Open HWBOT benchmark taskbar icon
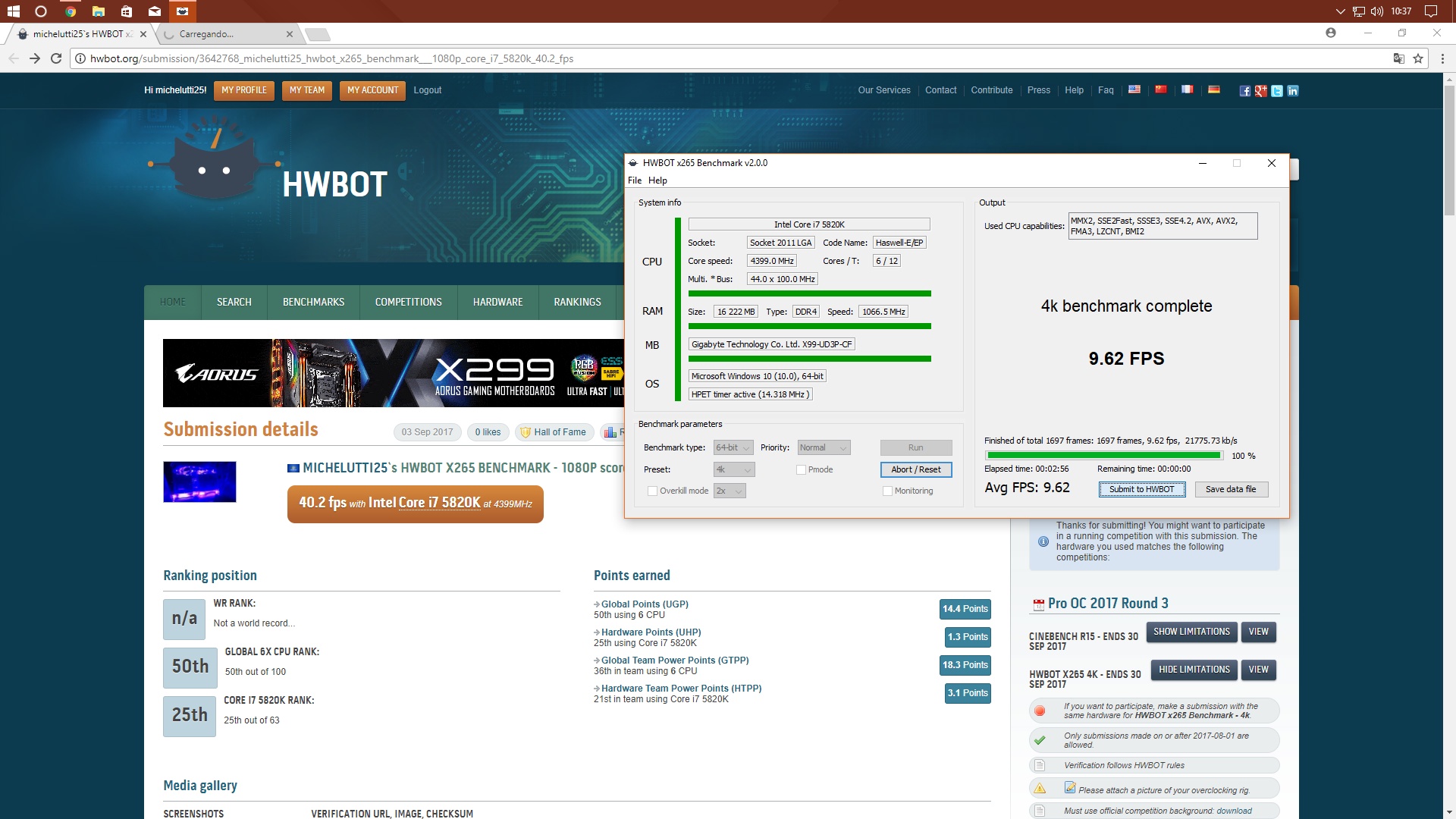 tap(183, 11)
